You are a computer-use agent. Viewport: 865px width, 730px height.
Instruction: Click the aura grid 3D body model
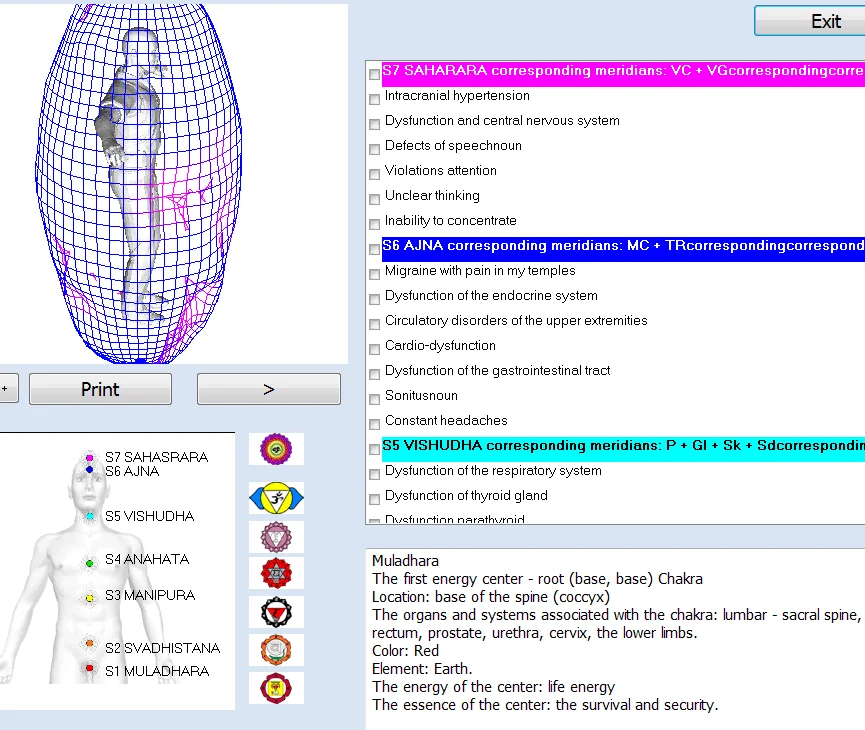139,184
